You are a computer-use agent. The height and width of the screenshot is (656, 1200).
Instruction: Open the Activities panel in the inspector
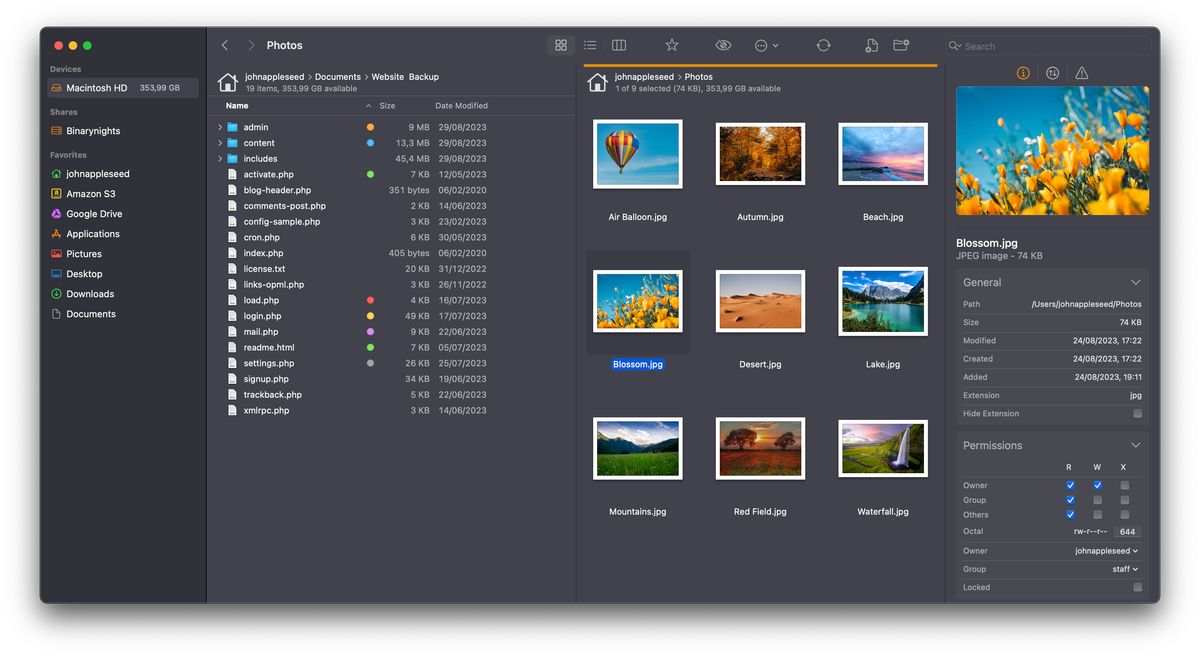[1051, 72]
